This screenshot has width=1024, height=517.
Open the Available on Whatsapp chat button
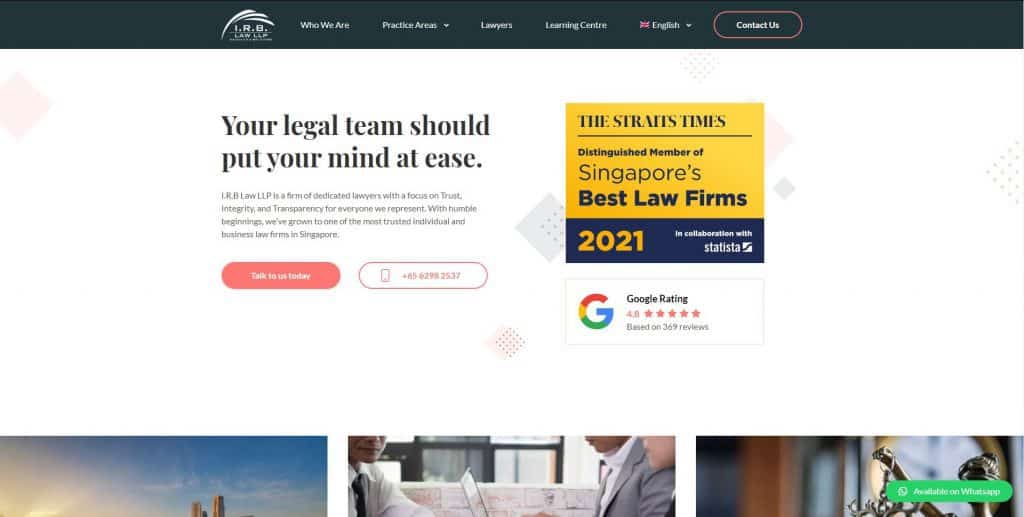coord(949,492)
